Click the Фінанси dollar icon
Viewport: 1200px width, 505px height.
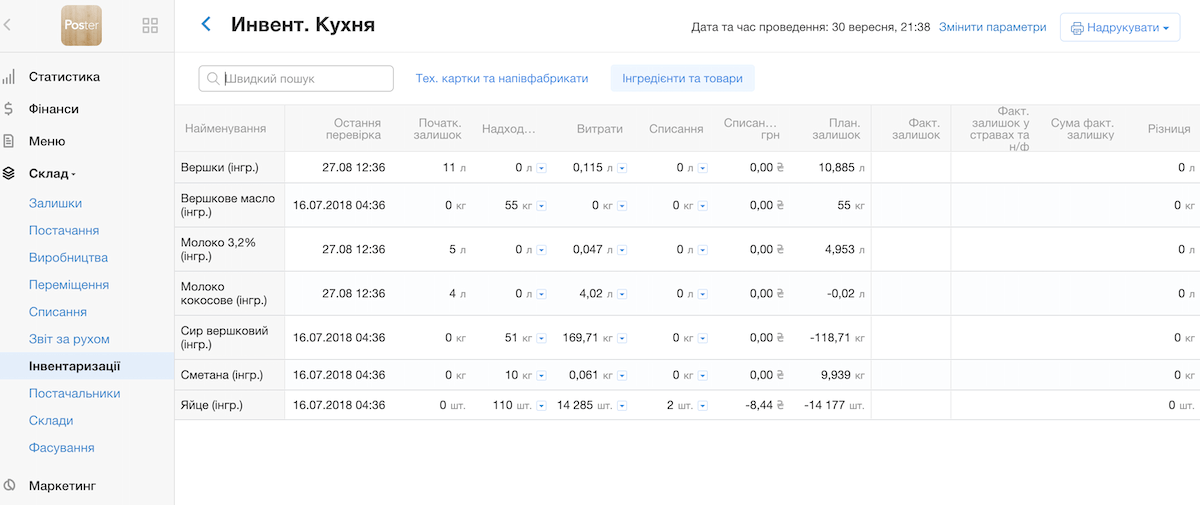pos(9,109)
